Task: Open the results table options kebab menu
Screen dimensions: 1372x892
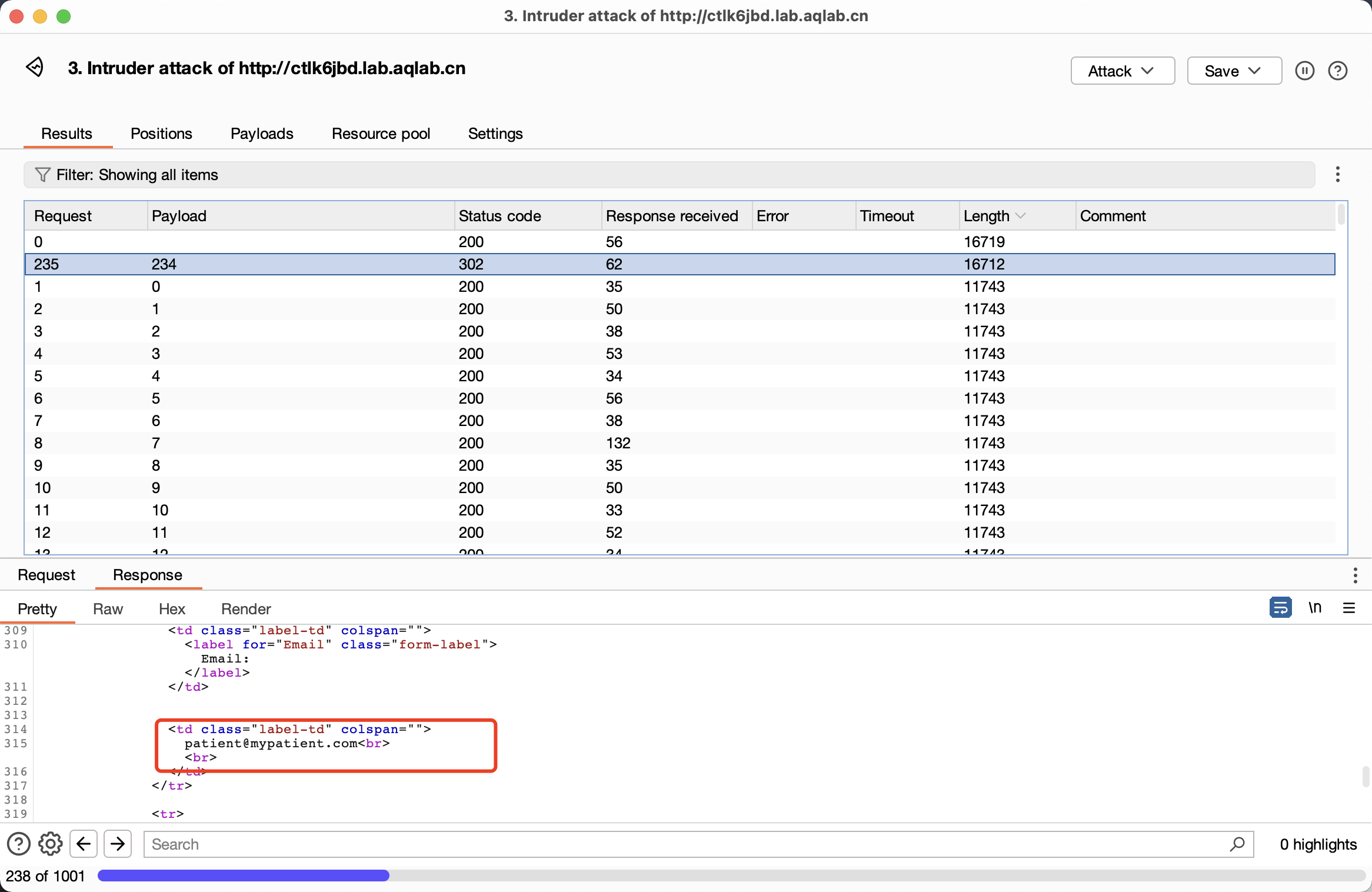Action: point(1337,174)
